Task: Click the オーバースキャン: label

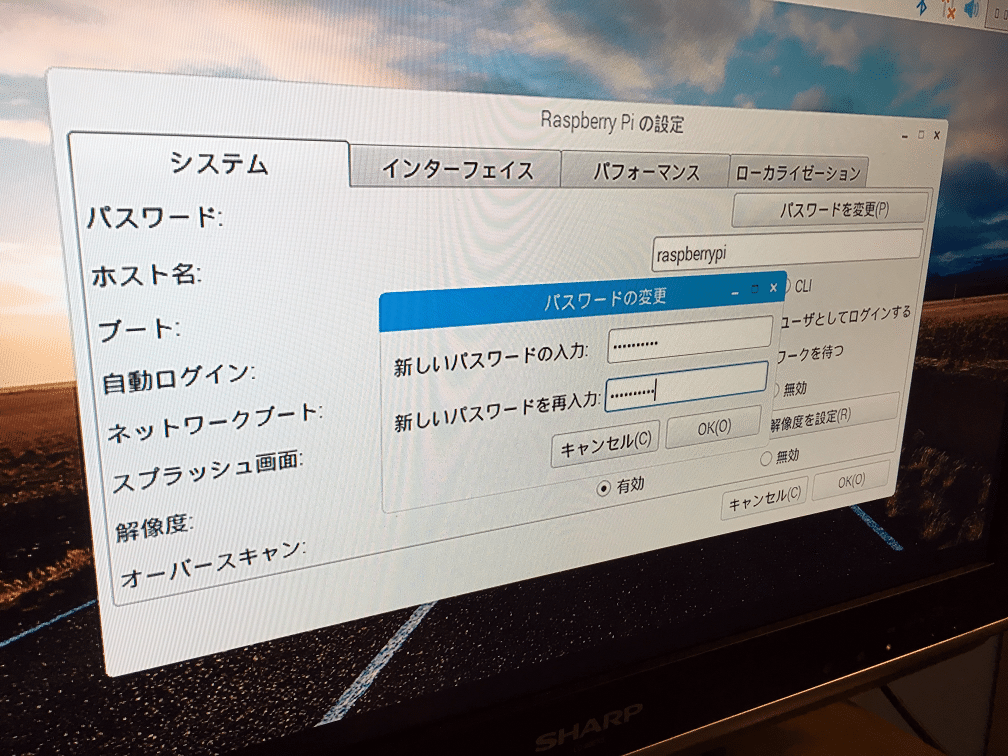Action: tap(213, 564)
